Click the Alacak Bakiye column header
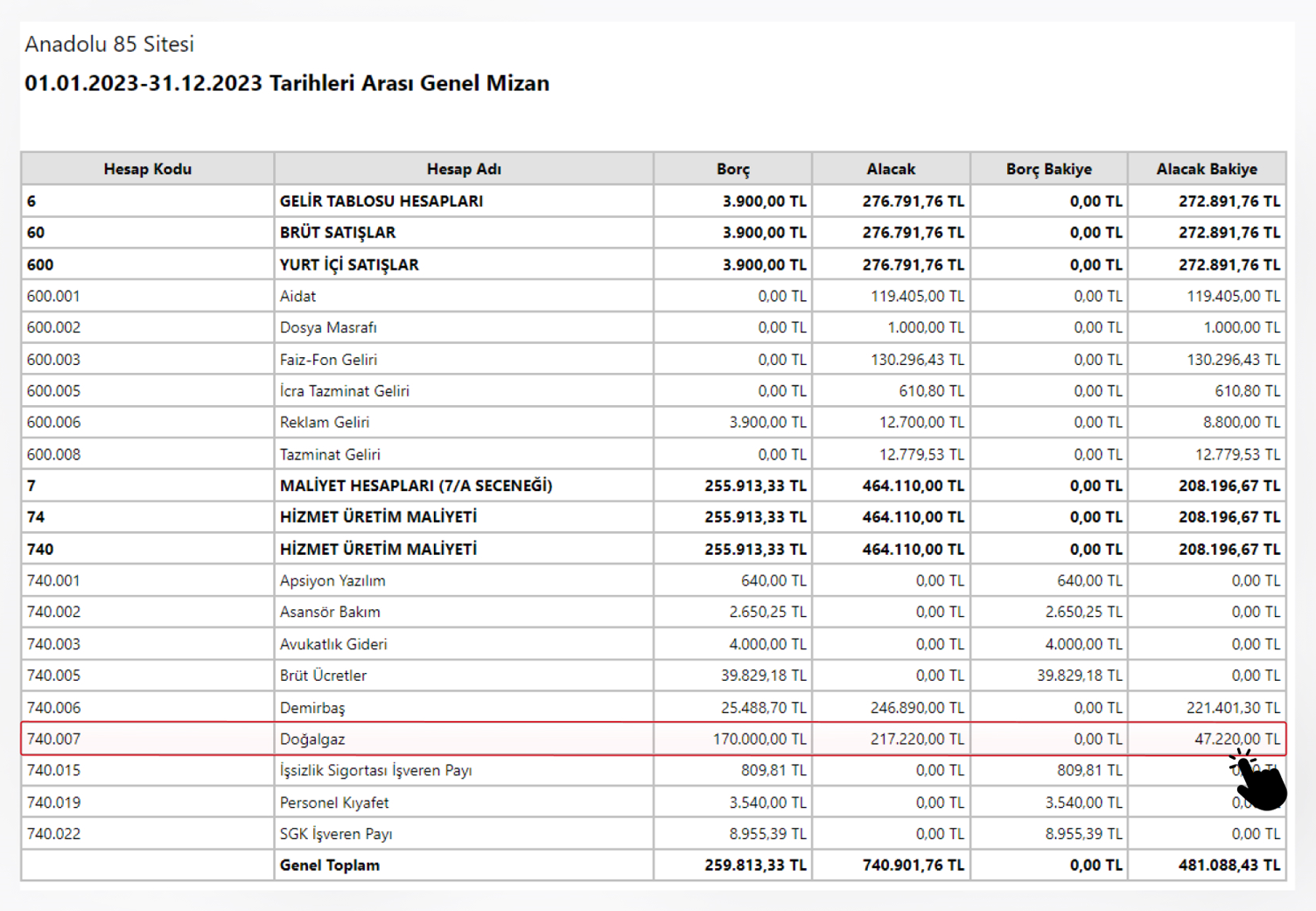Image resolution: width=1316 pixels, height=911 pixels. click(x=1207, y=169)
